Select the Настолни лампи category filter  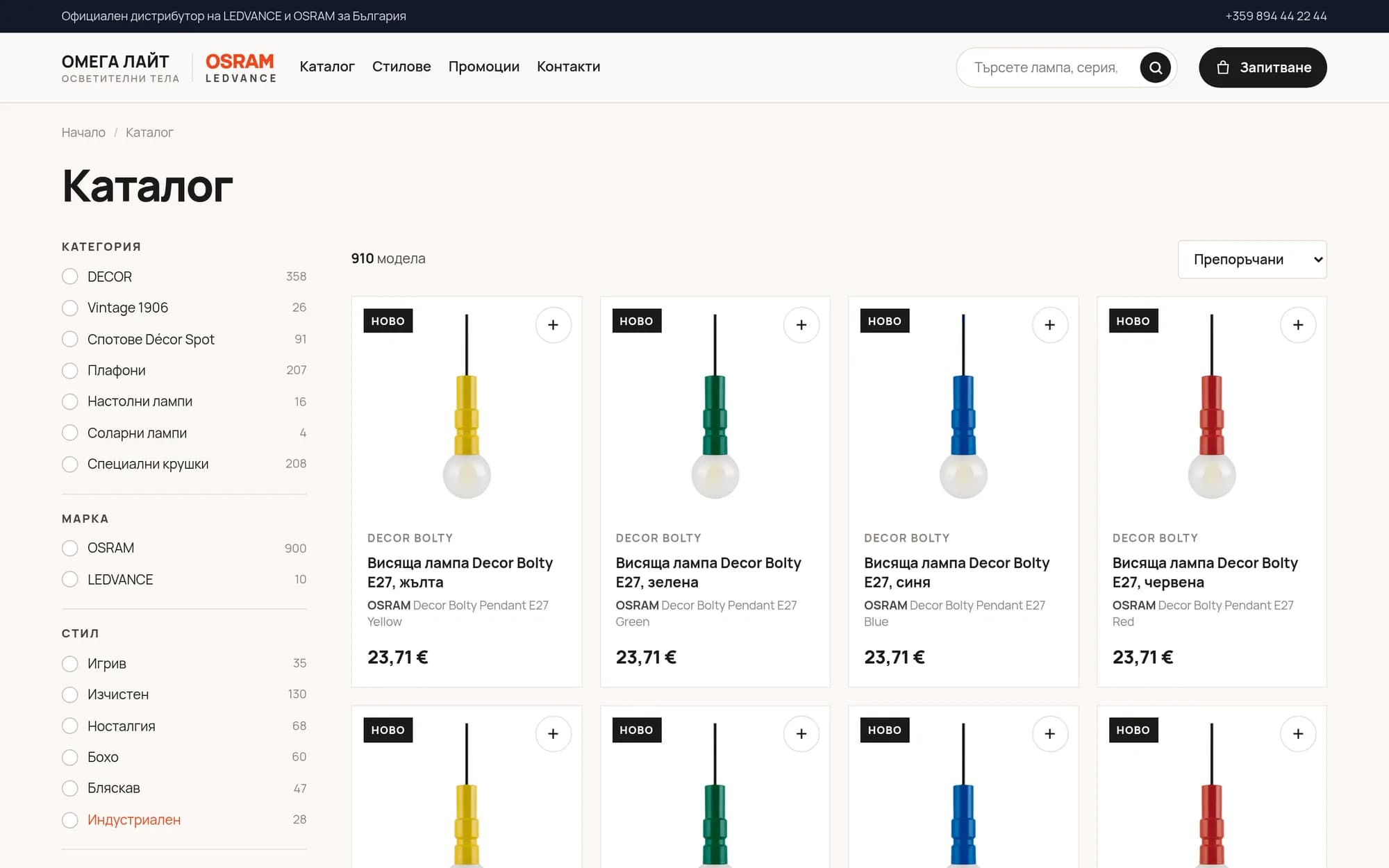pos(183,401)
